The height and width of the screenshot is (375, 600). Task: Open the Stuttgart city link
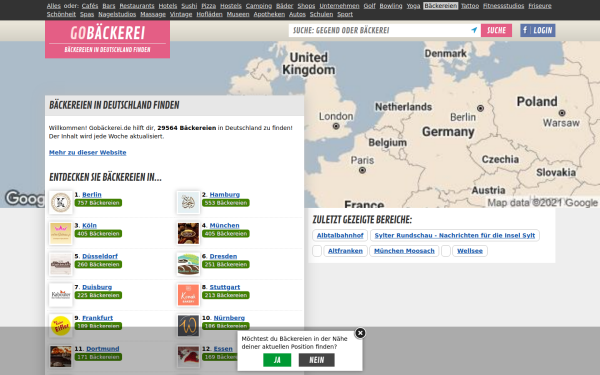click(x=225, y=287)
